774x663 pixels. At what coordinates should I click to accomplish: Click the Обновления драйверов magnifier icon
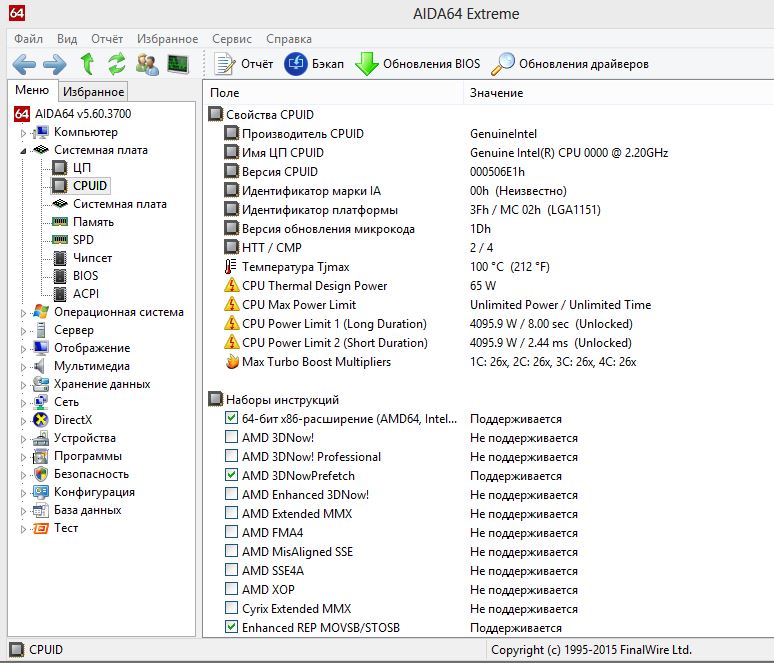(503, 64)
